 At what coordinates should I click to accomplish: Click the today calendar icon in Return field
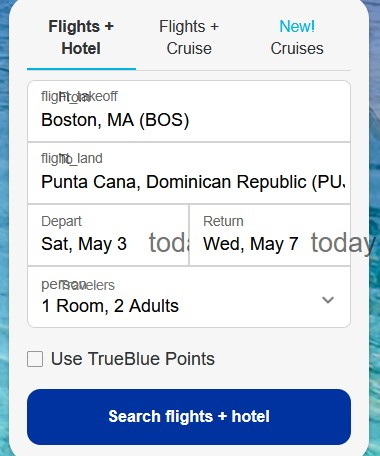(x=343, y=243)
